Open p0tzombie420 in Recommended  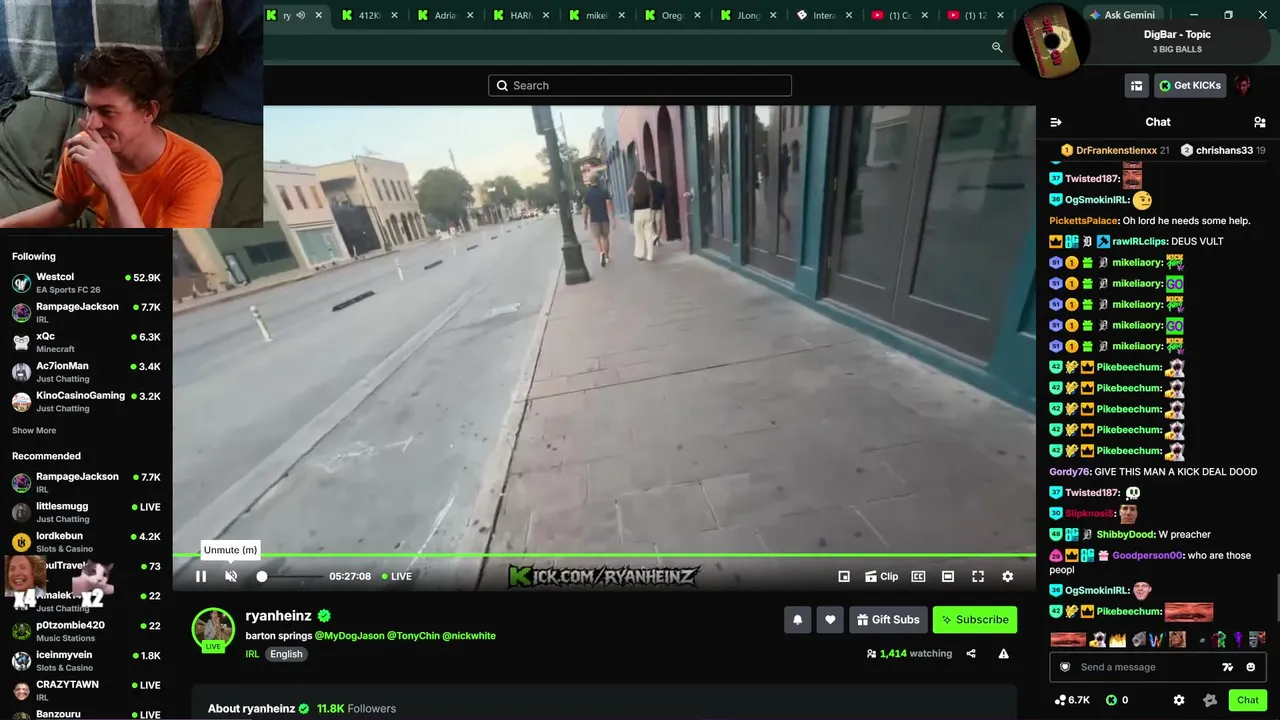pos(86,631)
